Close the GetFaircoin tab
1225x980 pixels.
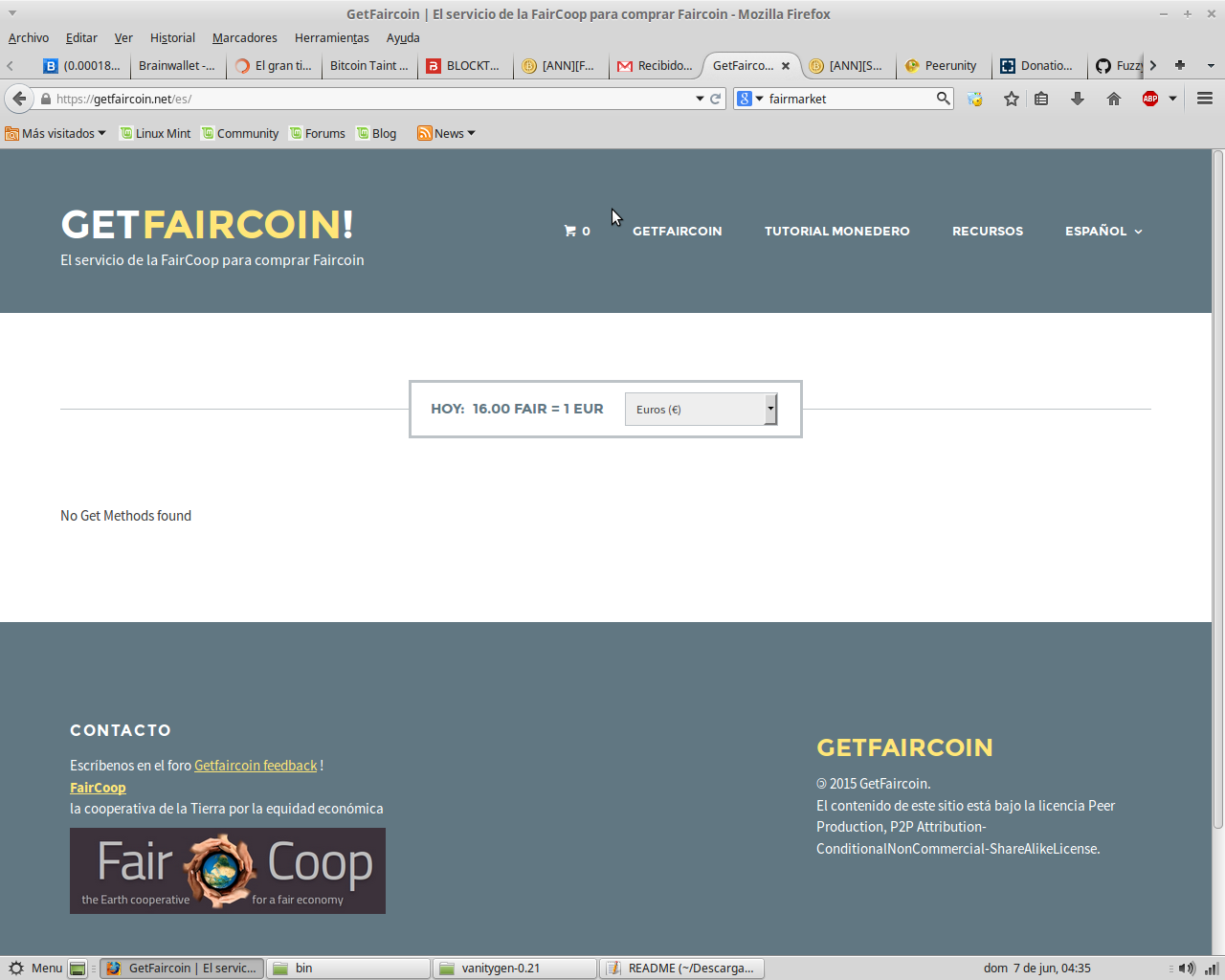coord(786,66)
